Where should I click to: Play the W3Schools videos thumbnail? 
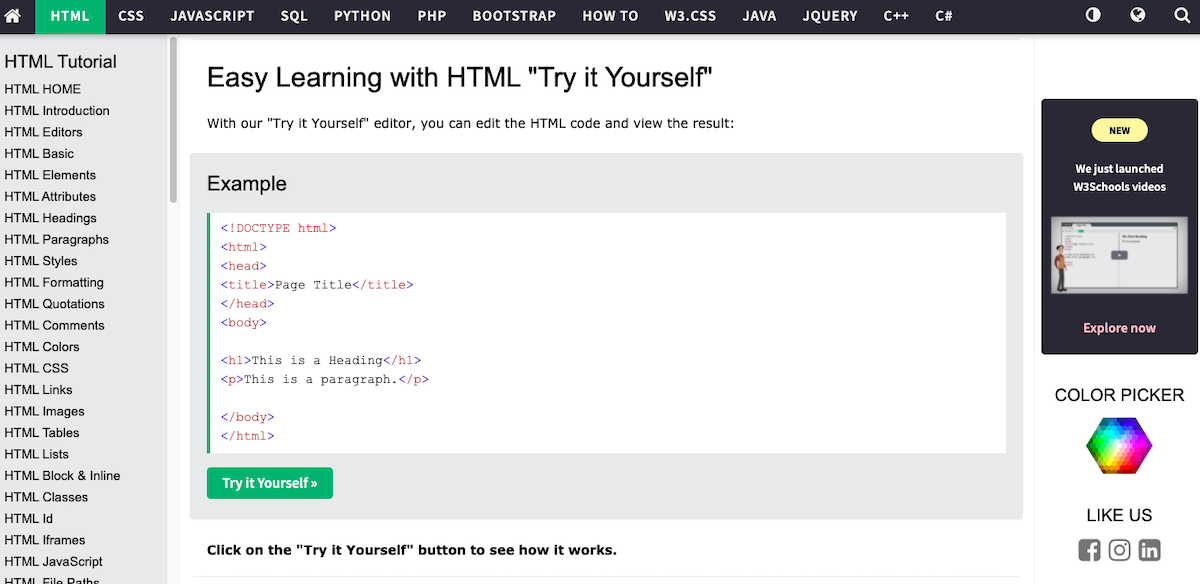1119,255
